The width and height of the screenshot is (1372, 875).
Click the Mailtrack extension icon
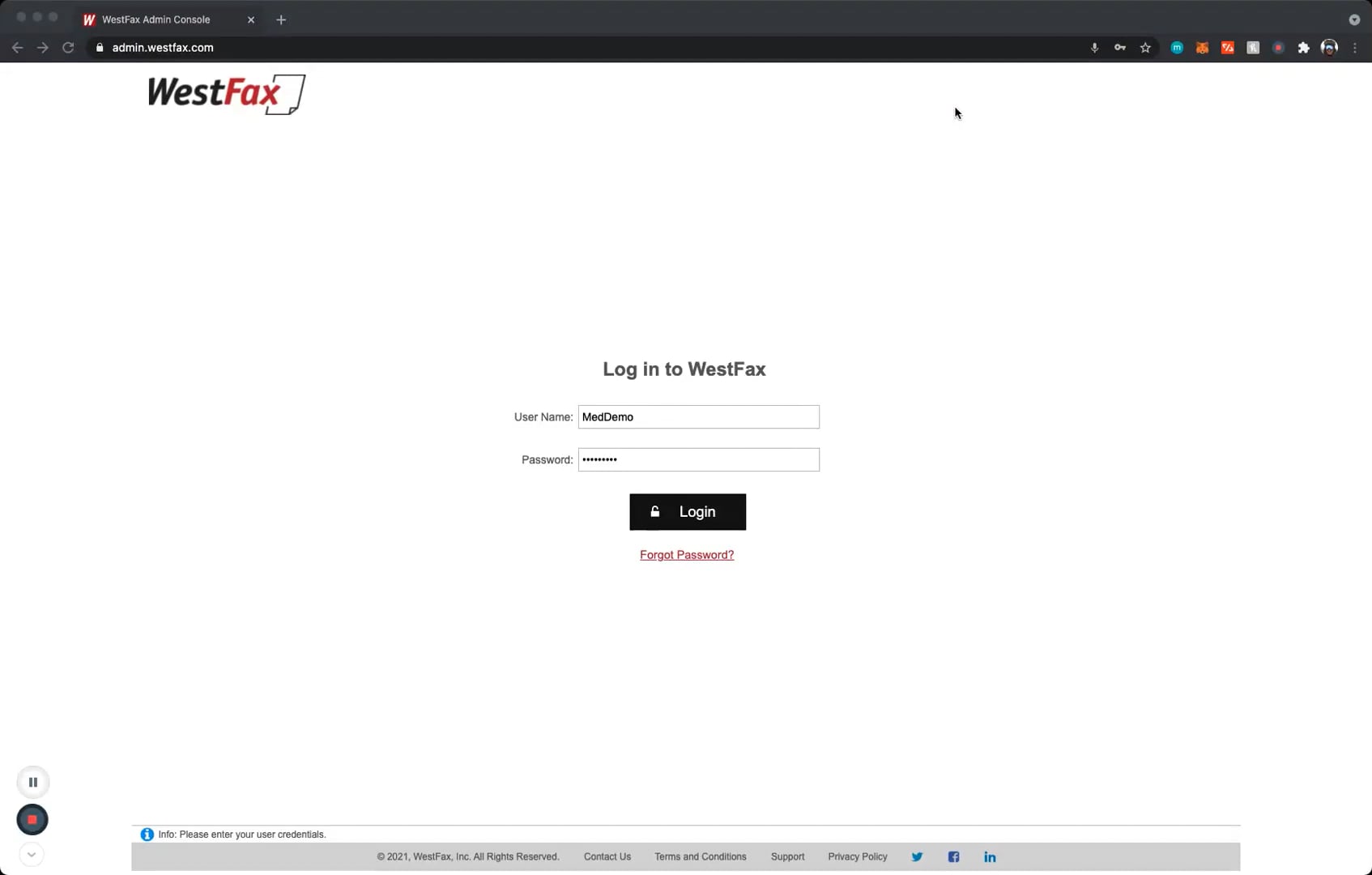click(x=1177, y=48)
